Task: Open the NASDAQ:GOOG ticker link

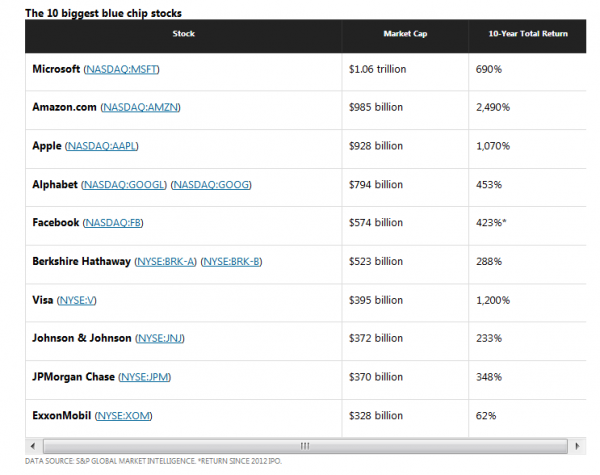Action: (x=211, y=185)
